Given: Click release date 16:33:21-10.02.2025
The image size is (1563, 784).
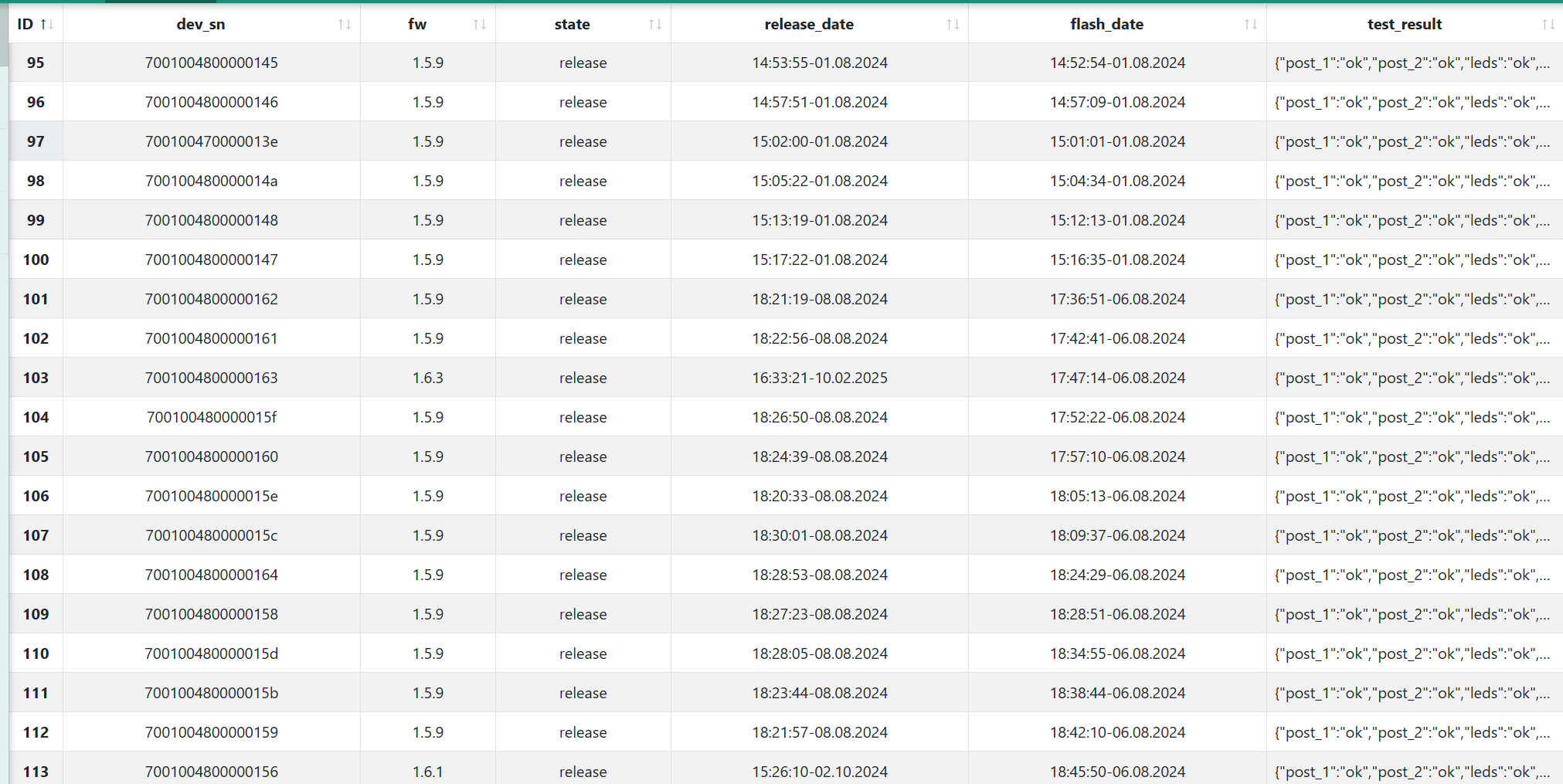Looking at the screenshot, I should pos(820,378).
